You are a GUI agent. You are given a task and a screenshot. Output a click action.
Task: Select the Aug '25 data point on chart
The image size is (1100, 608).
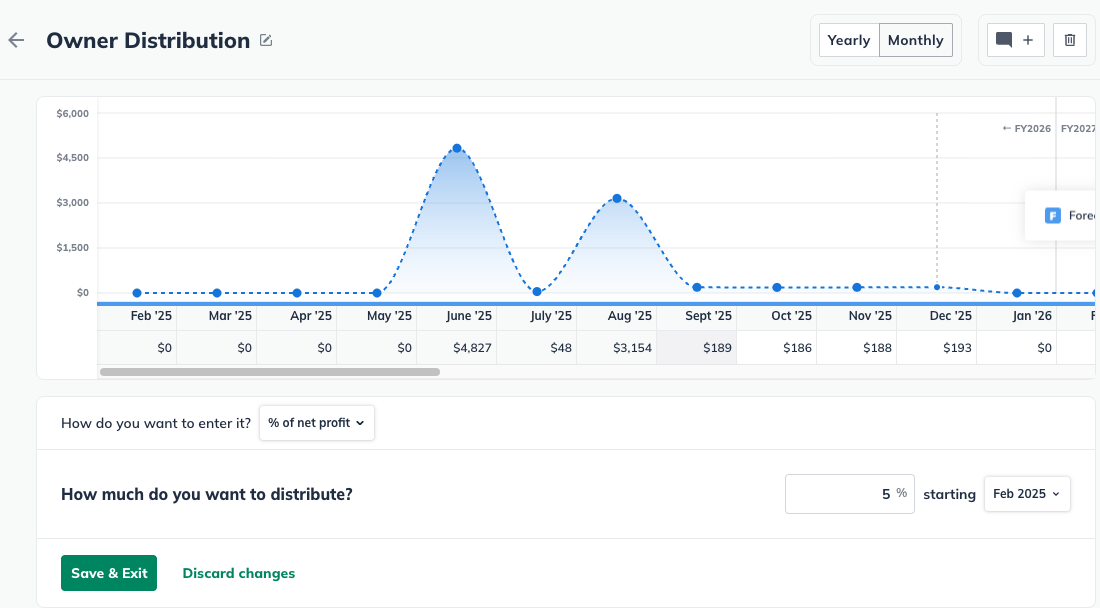617,198
